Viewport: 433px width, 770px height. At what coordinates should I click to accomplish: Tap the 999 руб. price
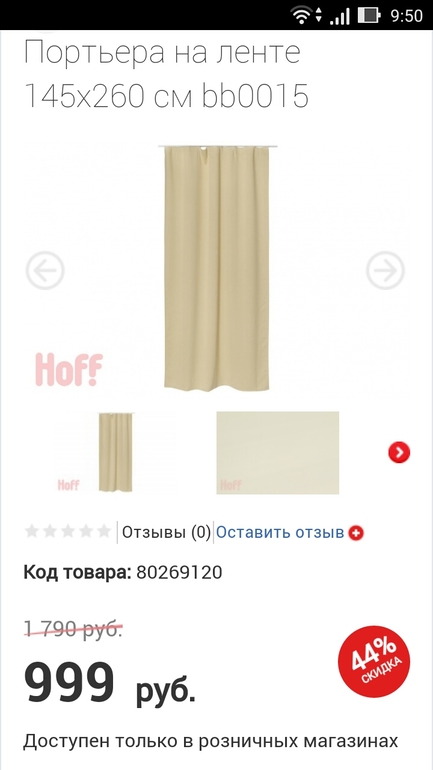[x=110, y=683]
